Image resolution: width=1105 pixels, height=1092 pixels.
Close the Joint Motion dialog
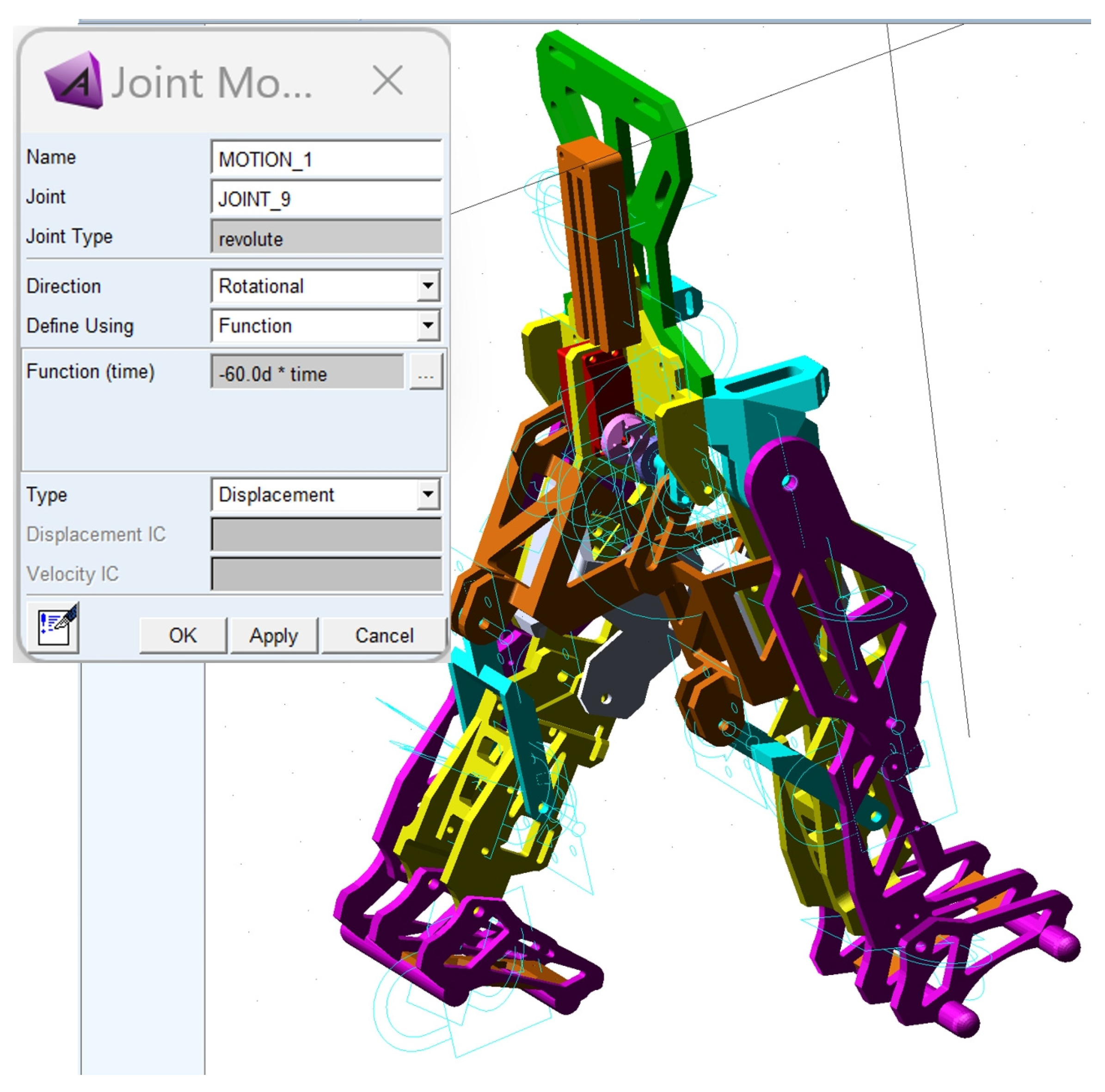[387, 80]
